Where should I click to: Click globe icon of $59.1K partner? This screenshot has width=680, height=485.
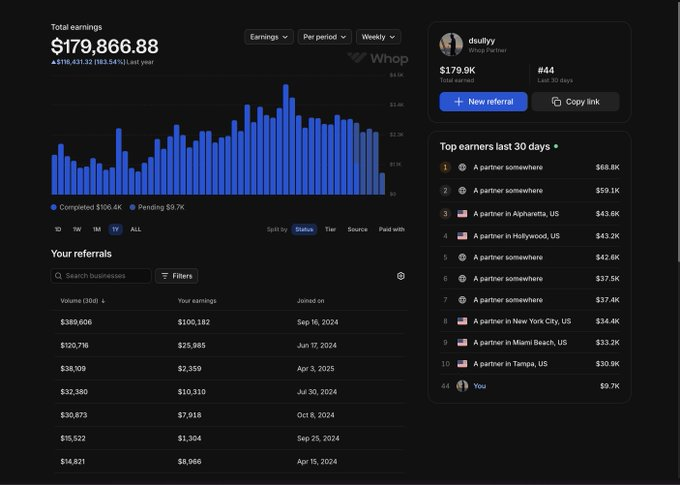[462, 190]
